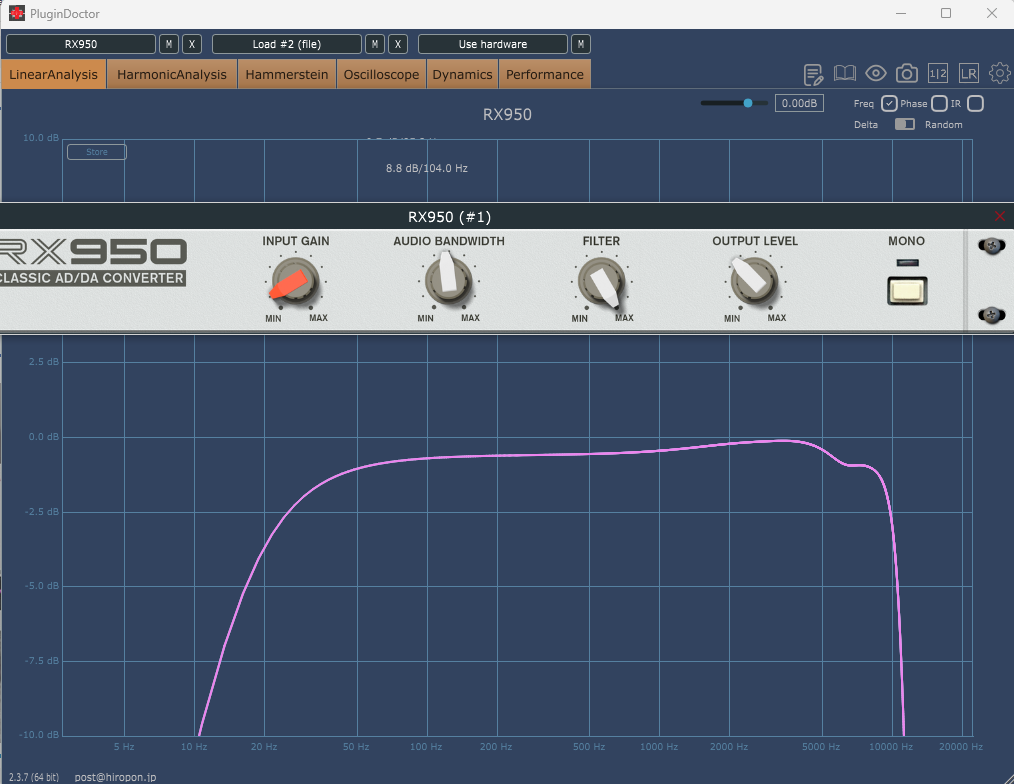Switch to LinearAnalysis tab
Screen dimensions: 1014x784
[53, 74]
